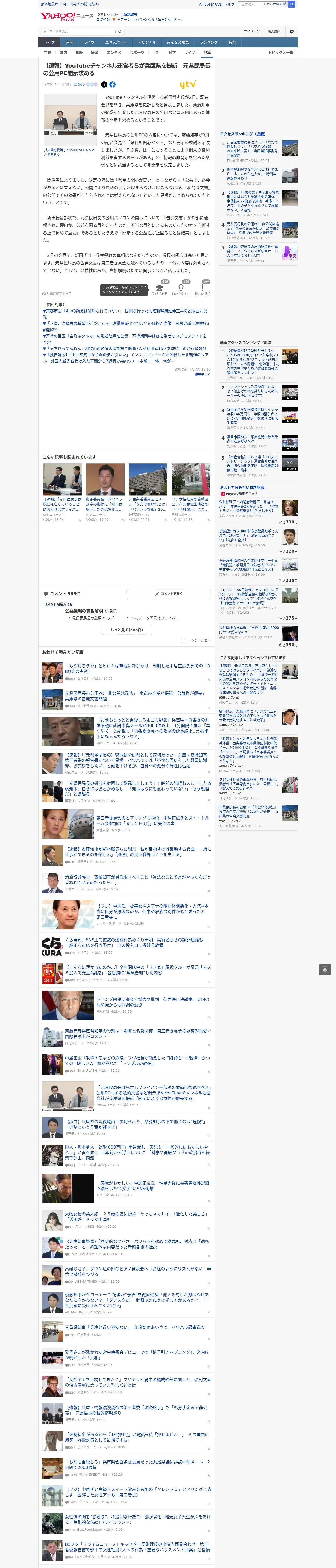Click the ウェブ検索 input field
This screenshot has height=1568, width=336.
[x=249, y=4]
